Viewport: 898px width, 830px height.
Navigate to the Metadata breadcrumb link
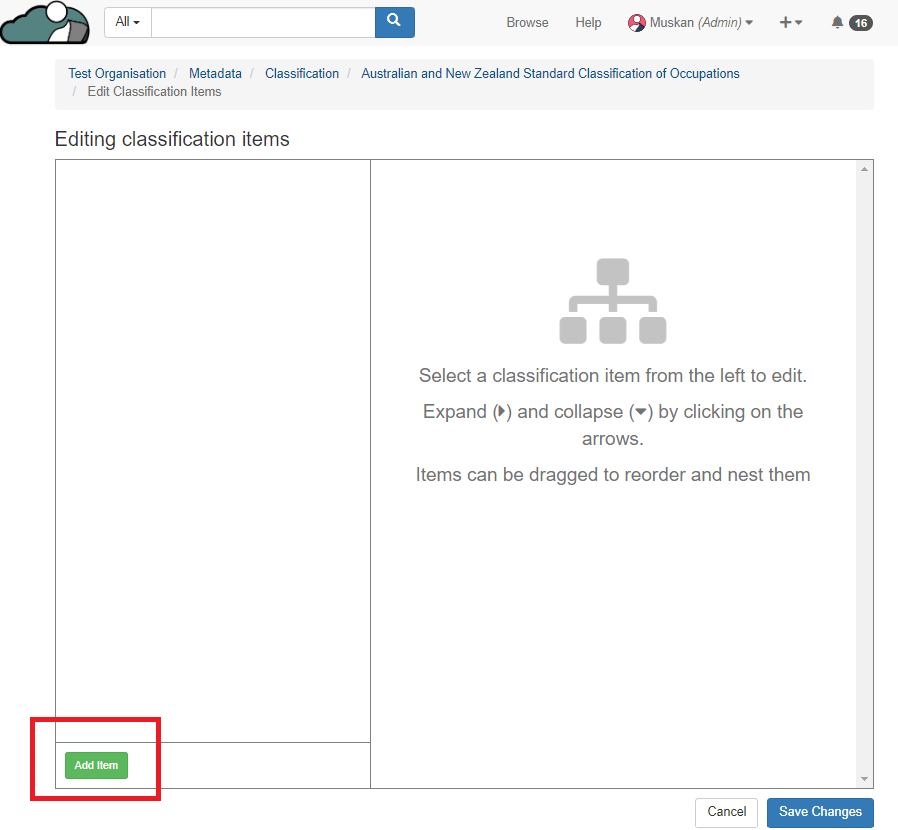[x=215, y=74]
